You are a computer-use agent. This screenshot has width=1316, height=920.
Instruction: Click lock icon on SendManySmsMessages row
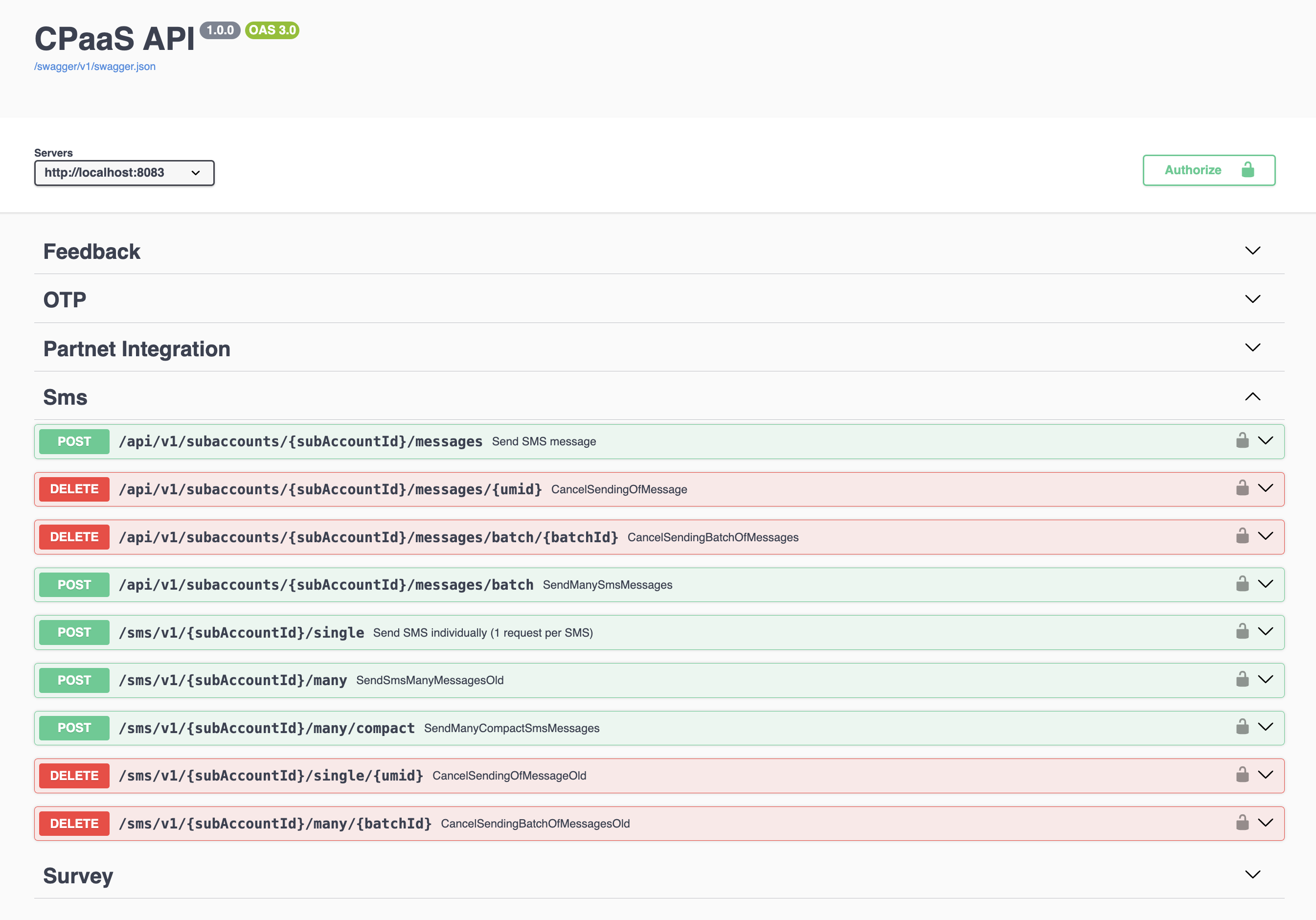click(x=1242, y=584)
